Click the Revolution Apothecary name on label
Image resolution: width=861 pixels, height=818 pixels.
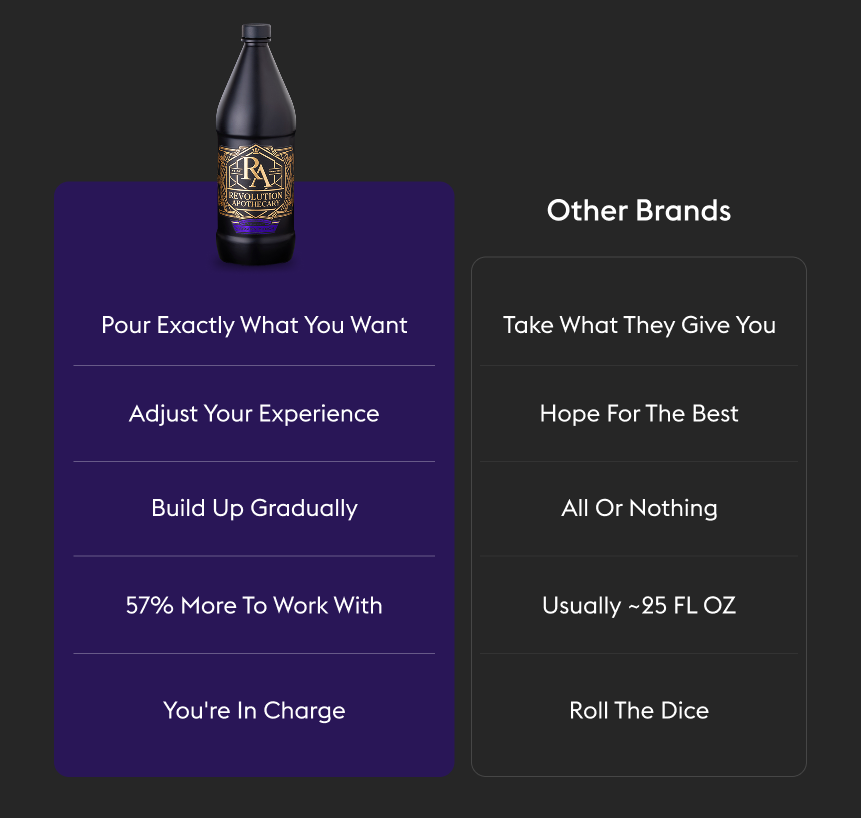coord(256,198)
